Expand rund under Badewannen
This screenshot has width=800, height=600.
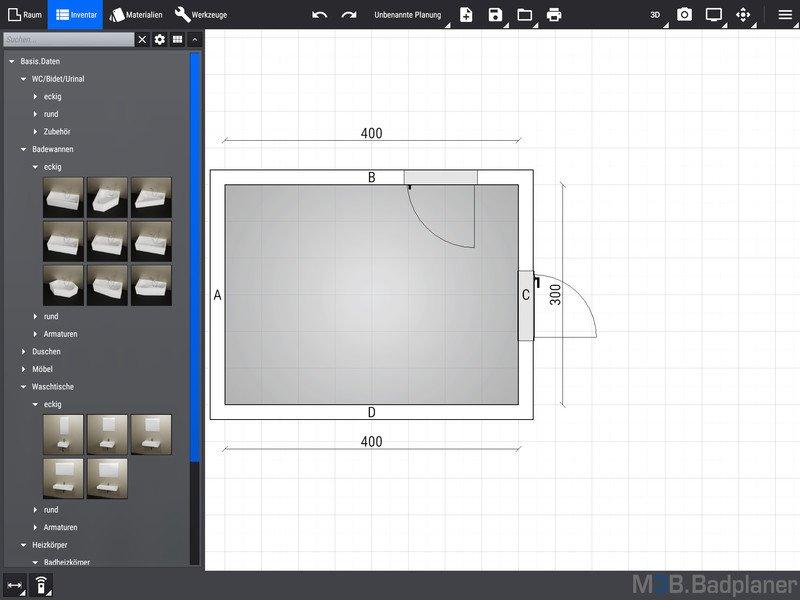35,316
